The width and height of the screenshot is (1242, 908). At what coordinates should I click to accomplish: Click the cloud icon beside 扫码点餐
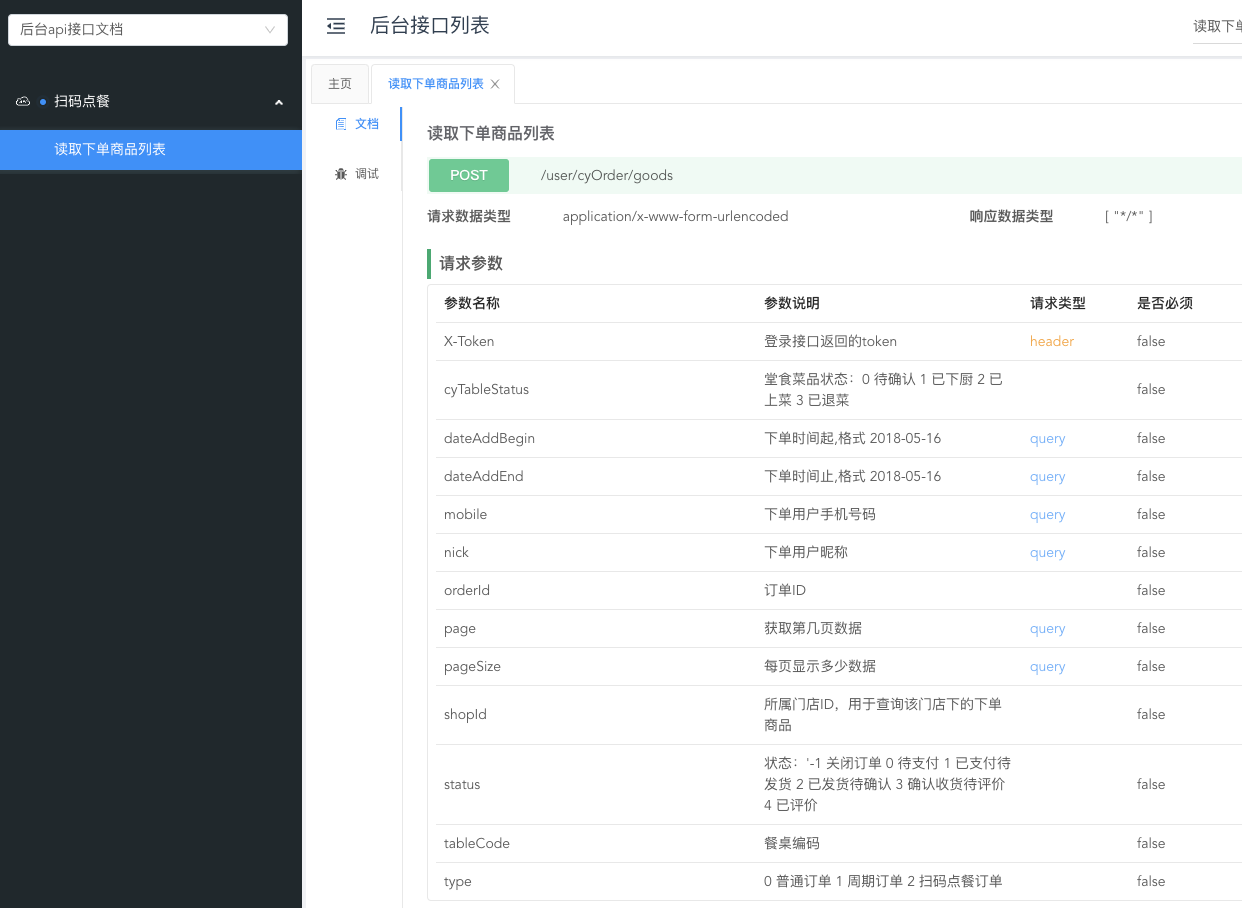click(x=23, y=102)
